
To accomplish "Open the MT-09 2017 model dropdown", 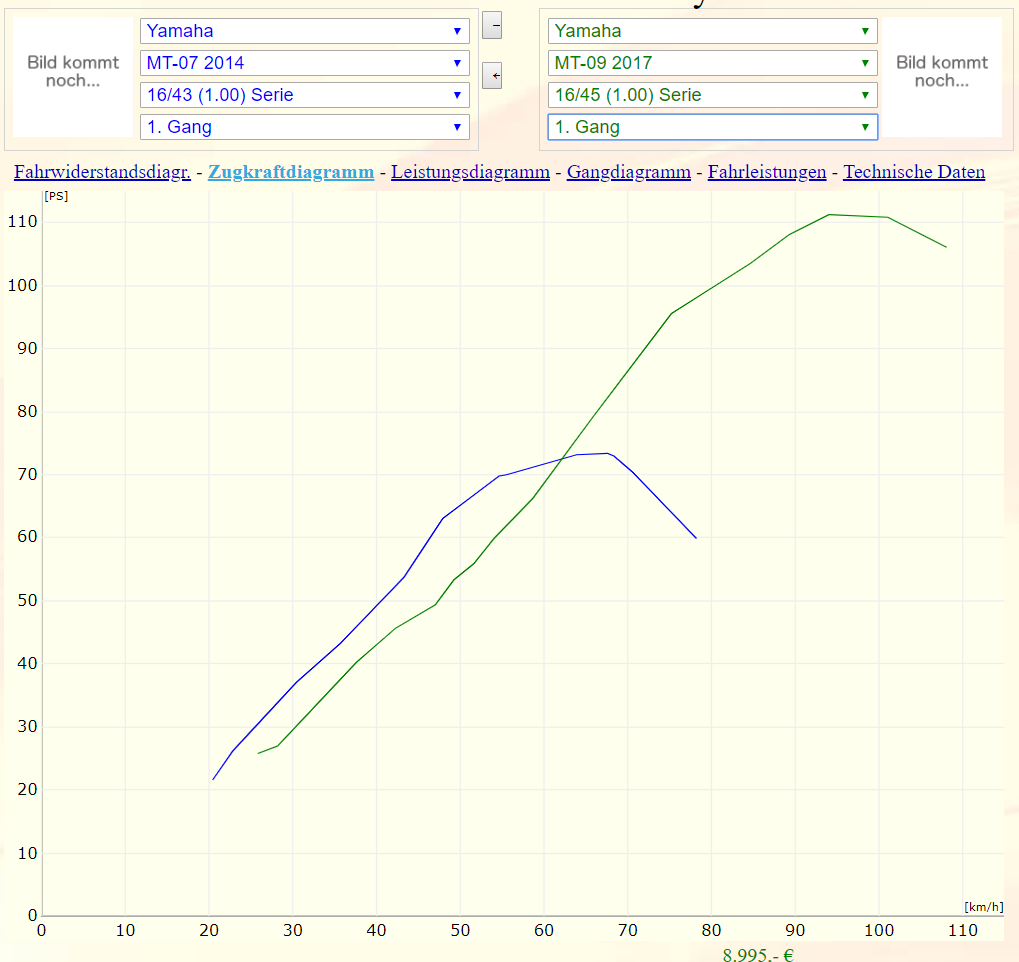I will 712,63.
